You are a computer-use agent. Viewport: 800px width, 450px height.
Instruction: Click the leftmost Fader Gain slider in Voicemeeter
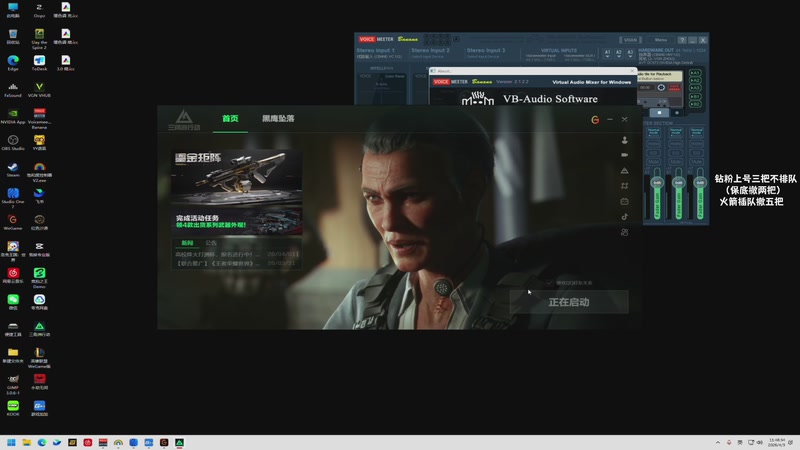657,194
